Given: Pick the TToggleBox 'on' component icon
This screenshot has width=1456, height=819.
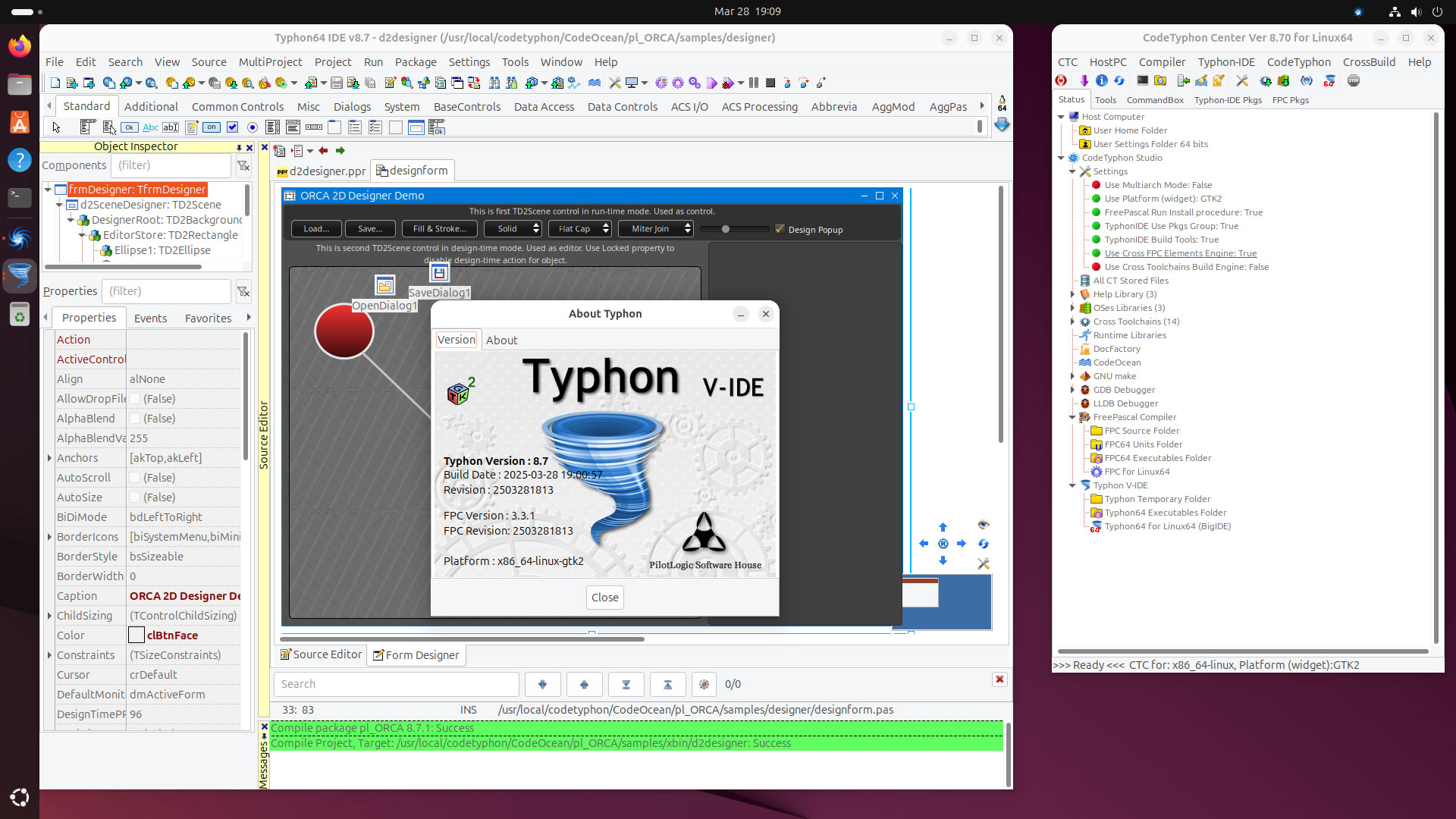Looking at the screenshot, I should (x=212, y=127).
